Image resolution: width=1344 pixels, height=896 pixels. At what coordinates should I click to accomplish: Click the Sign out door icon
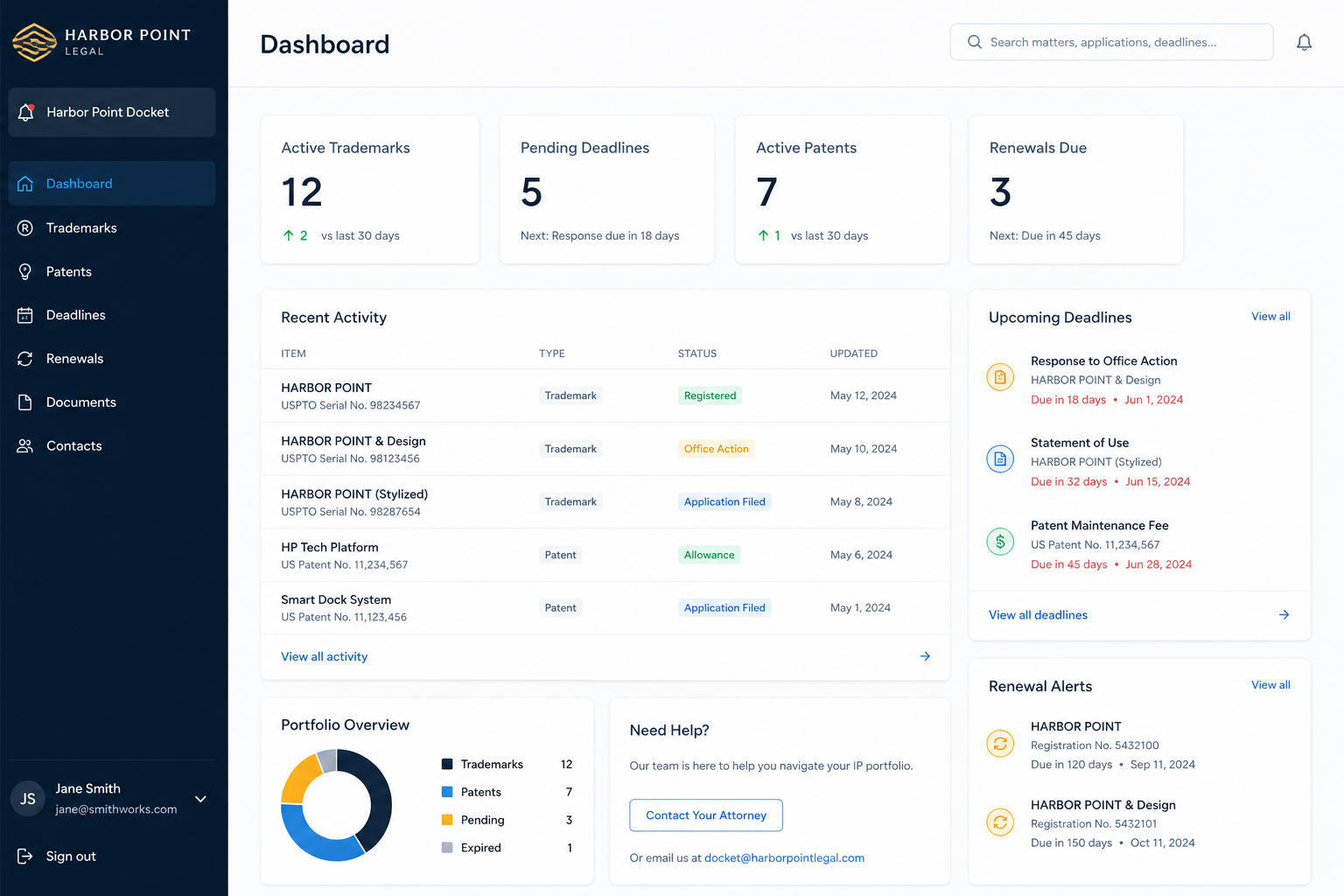point(25,856)
